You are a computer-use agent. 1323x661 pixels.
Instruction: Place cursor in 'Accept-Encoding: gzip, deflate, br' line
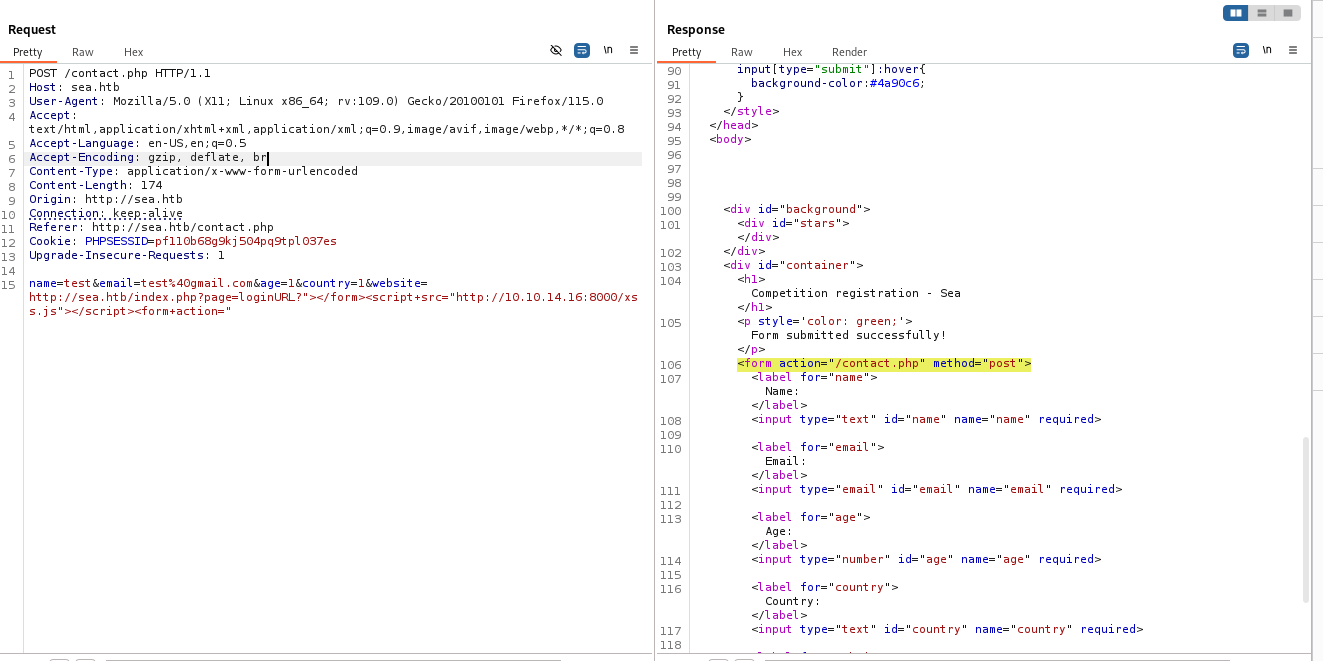point(148,157)
